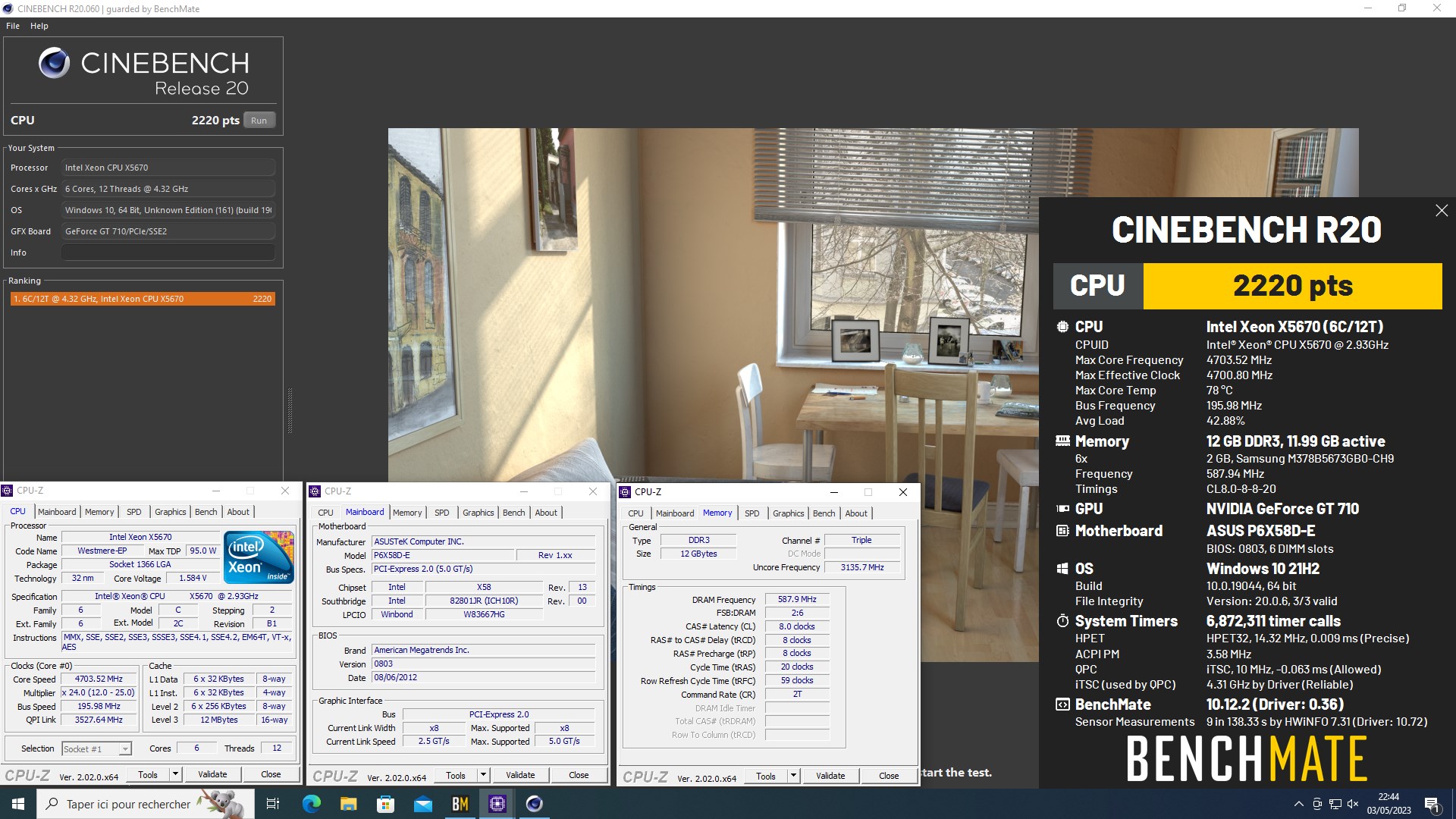
Task: Click the Cinebench logo icon
Action: tap(54, 63)
